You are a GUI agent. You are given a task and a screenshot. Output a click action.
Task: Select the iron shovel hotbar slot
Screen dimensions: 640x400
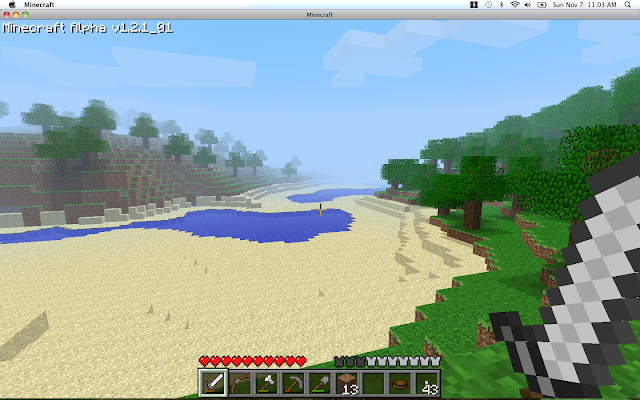point(320,384)
